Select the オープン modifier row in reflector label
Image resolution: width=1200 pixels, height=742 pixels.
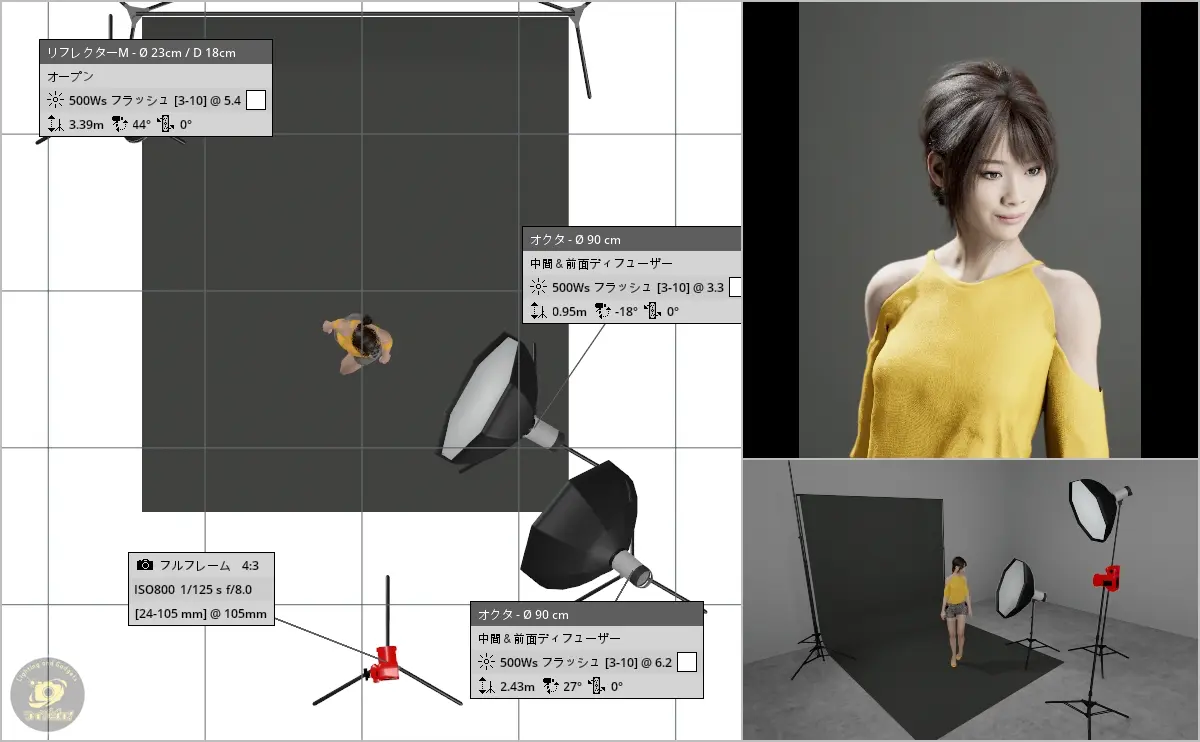click(x=155, y=76)
